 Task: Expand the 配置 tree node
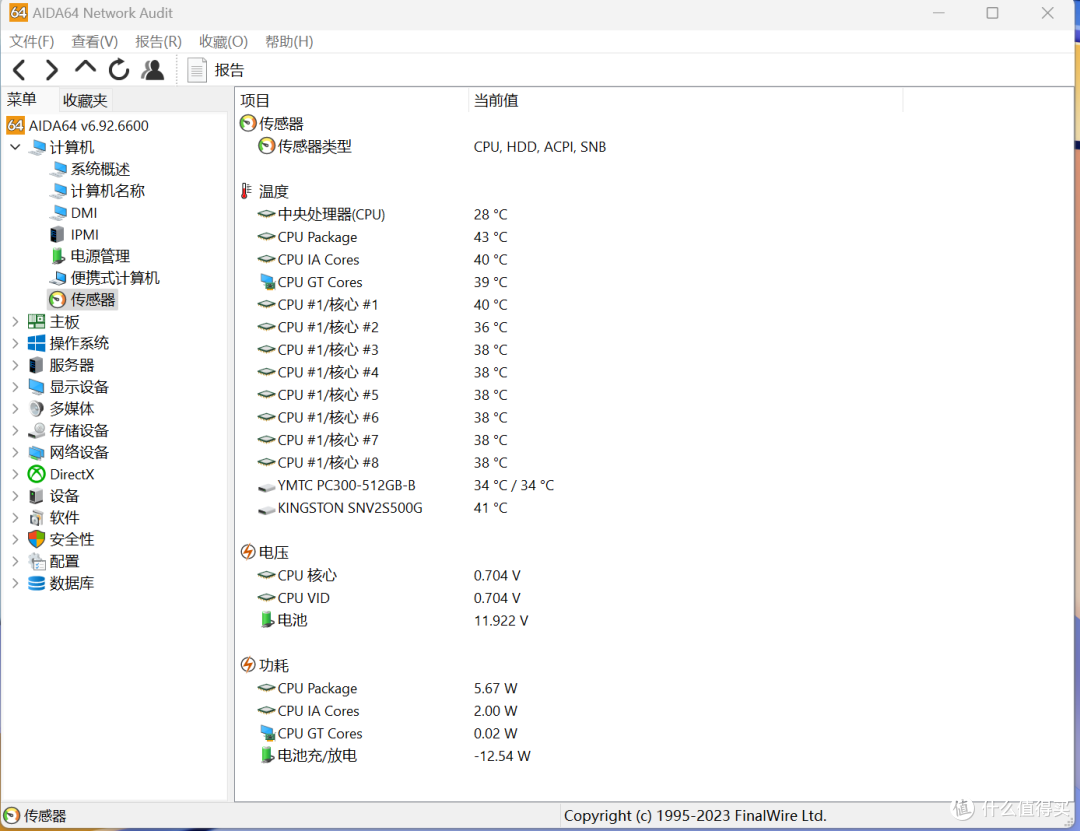click(x=15, y=562)
